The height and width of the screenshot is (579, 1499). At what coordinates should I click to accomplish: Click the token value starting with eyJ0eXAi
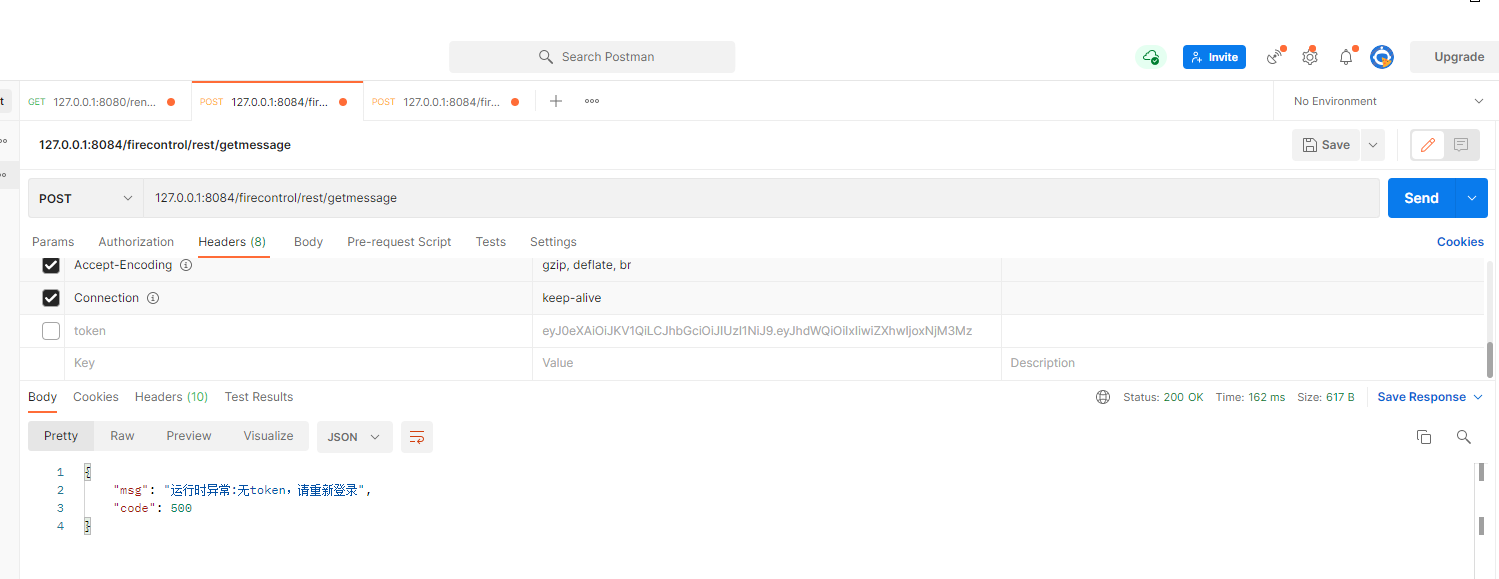(x=757, y=331)
